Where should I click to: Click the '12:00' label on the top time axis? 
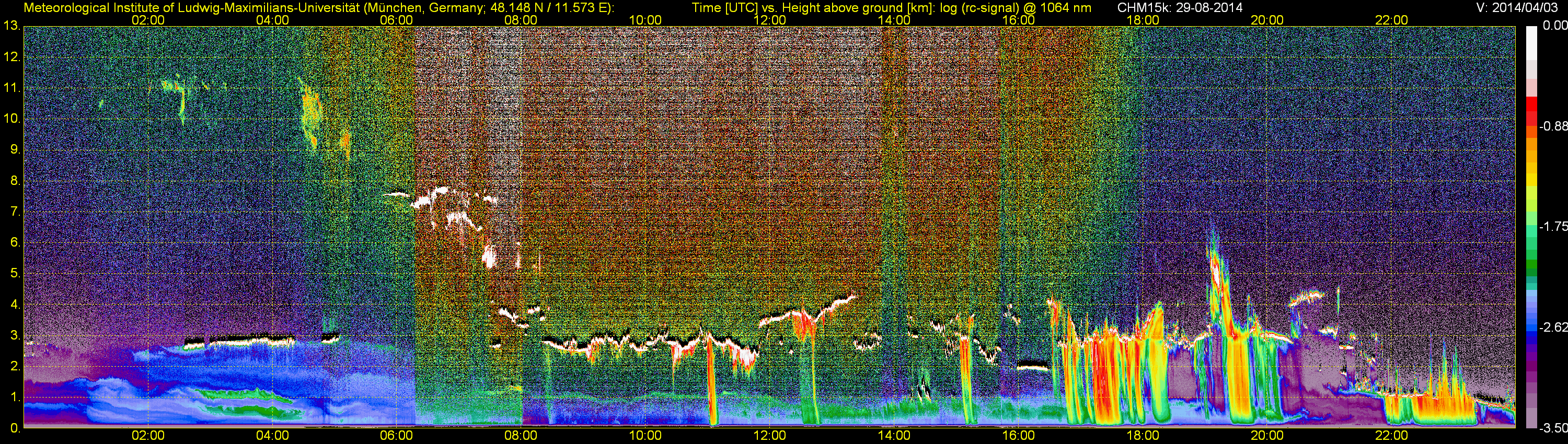(769, 20)
